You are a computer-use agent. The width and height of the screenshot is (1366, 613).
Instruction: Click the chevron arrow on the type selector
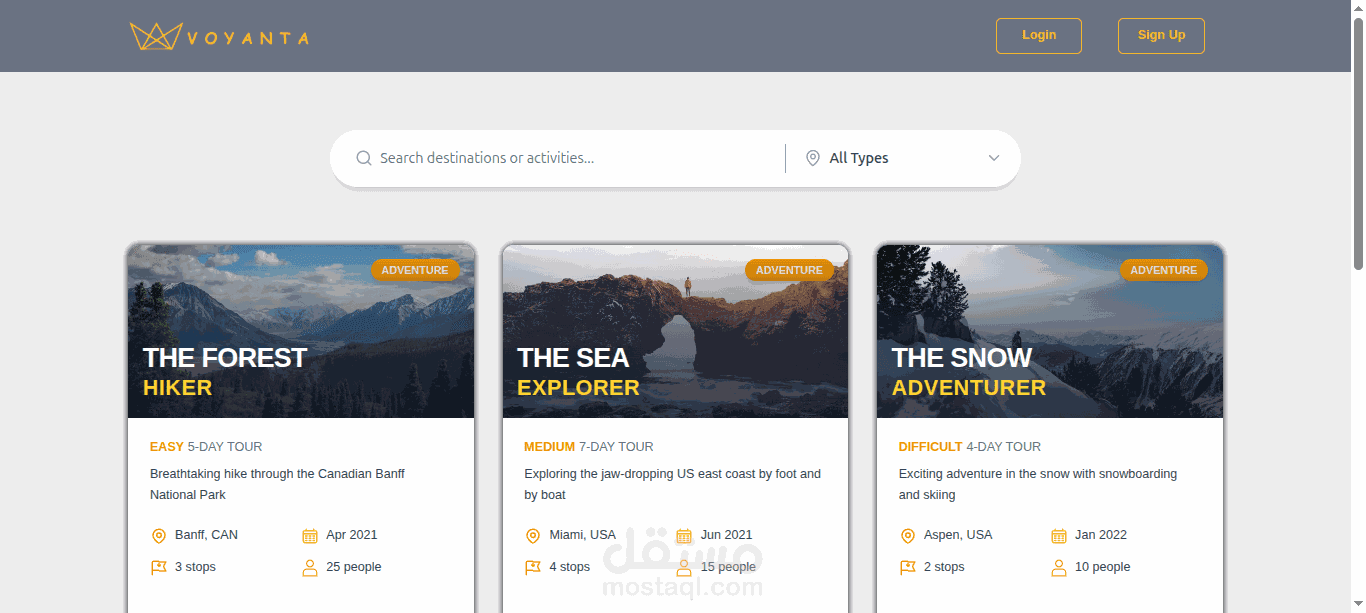993,158
